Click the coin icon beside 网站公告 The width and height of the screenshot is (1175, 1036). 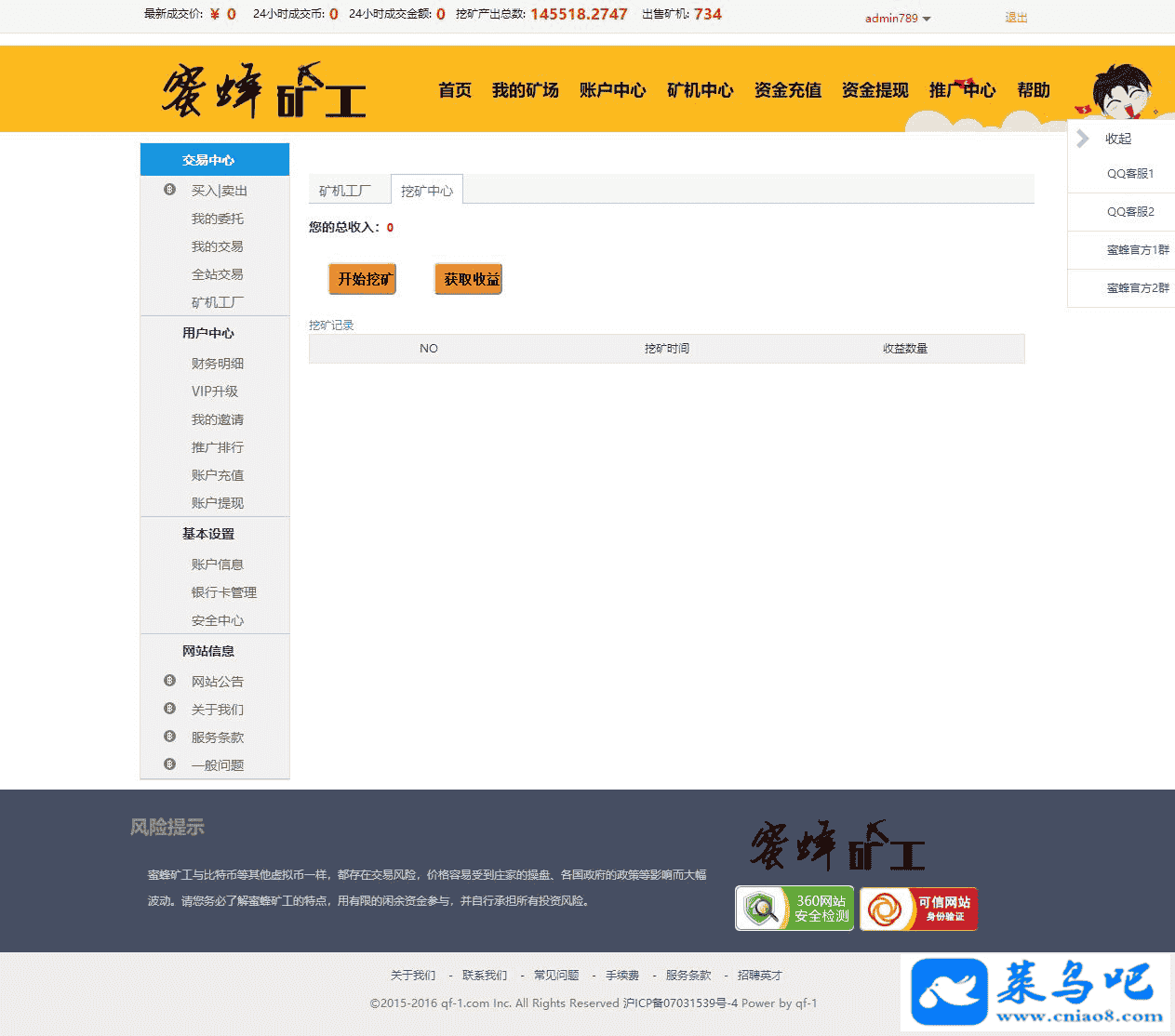pos(169,681)
